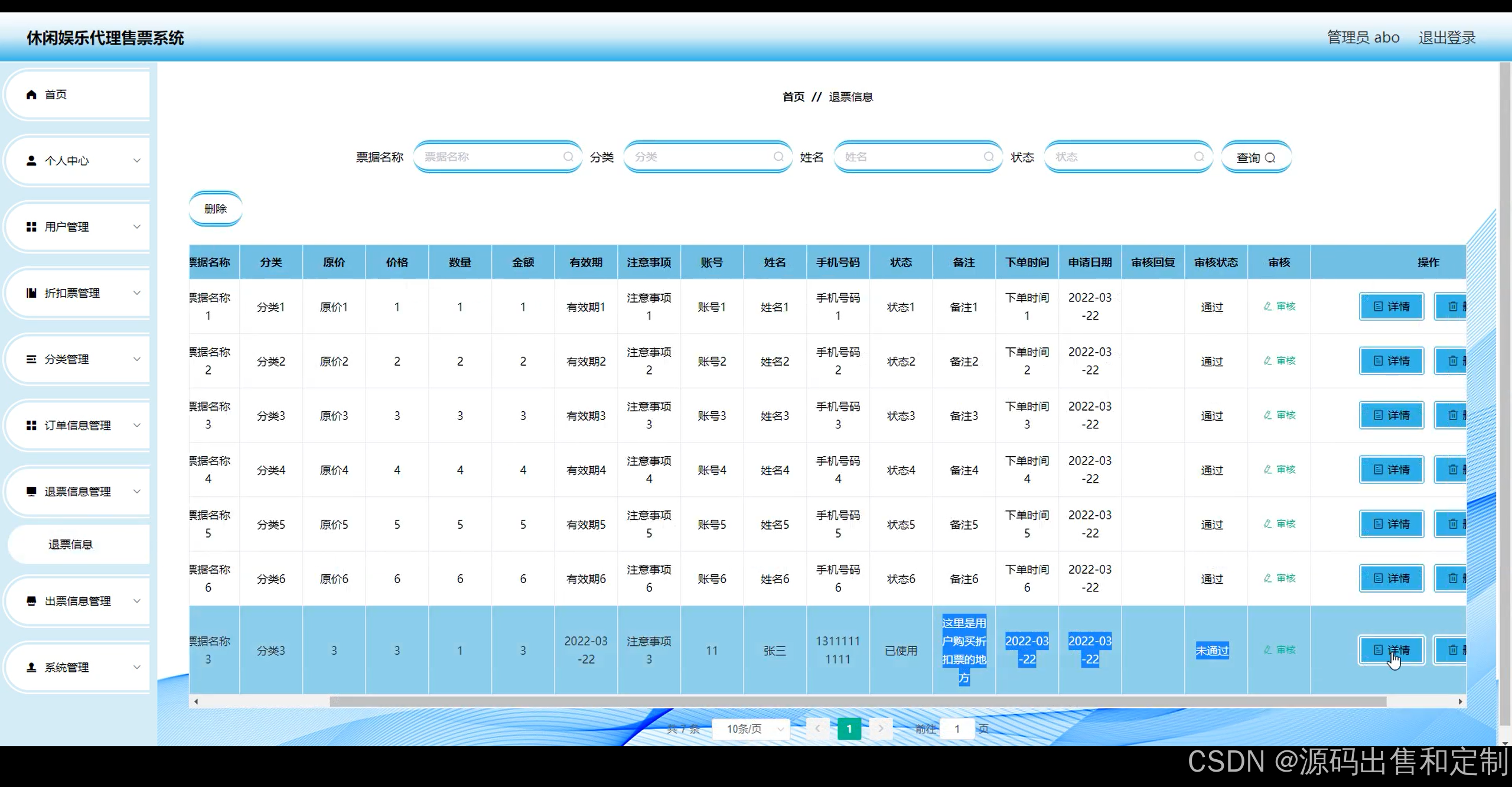This screenshot has width=1512, height=787.
Task: Open the 10条/页 page size dropdown
Action: point(750,729)
